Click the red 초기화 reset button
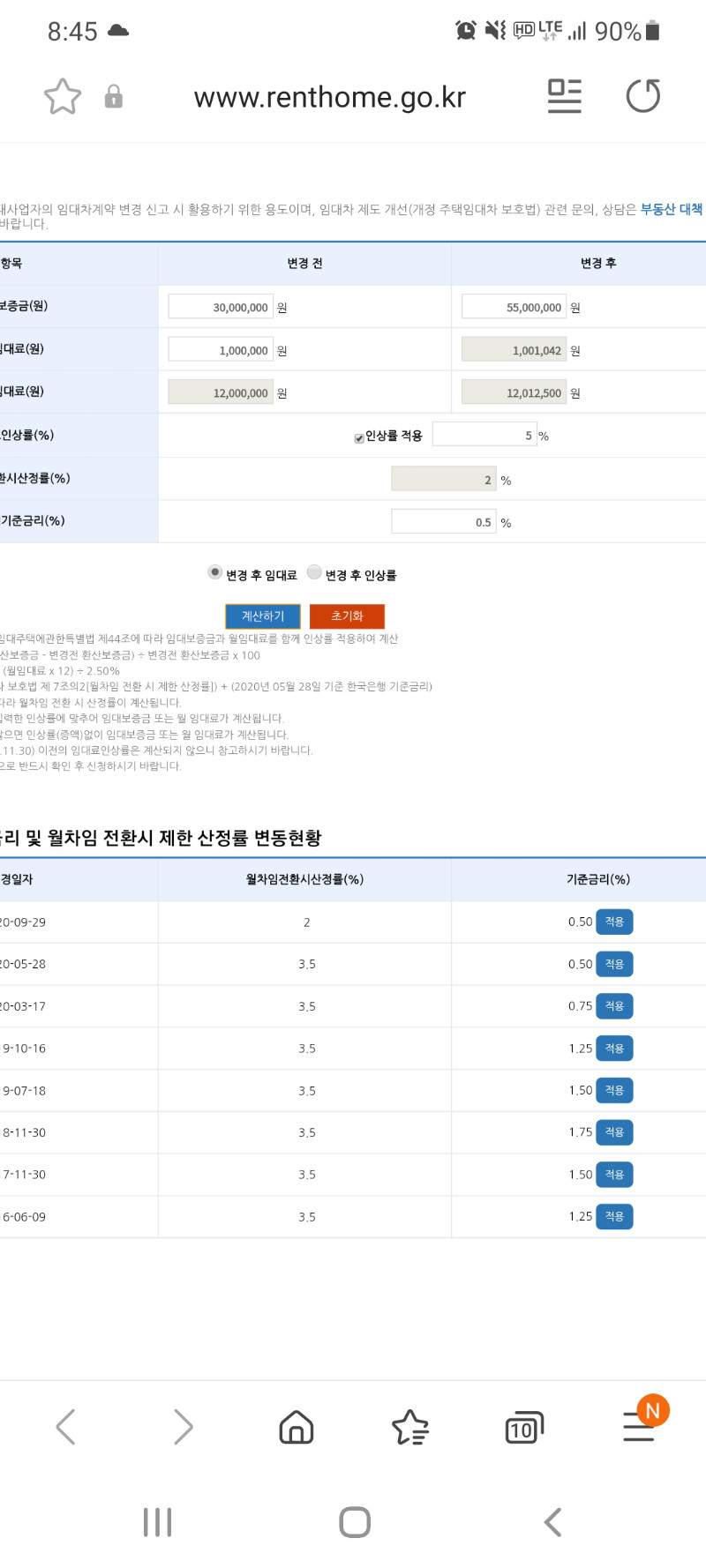Image resolution: width=706 pixels, height=1568 pixels. 347,616
